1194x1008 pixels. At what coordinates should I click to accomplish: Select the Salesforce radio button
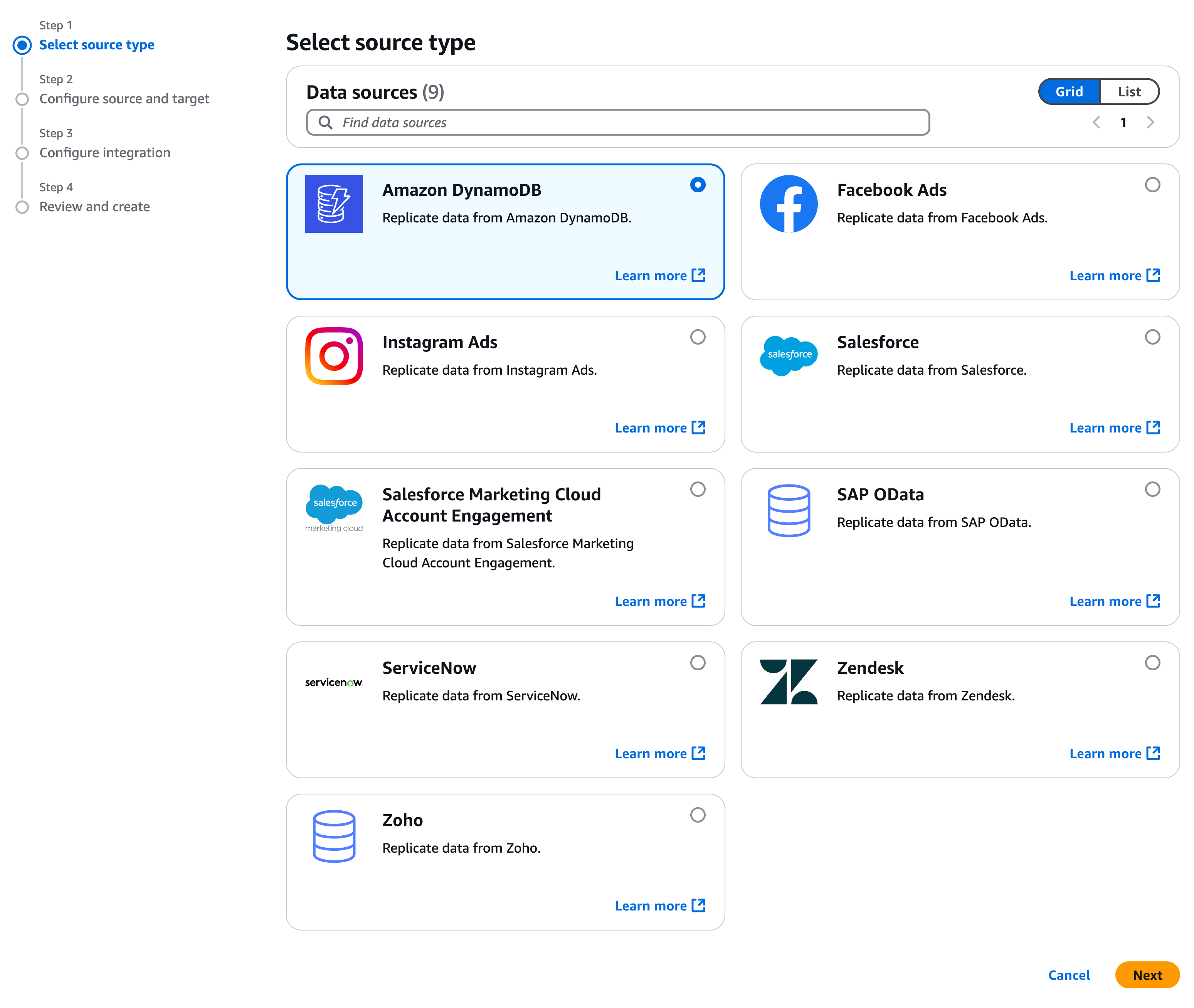pos(1152,337)
